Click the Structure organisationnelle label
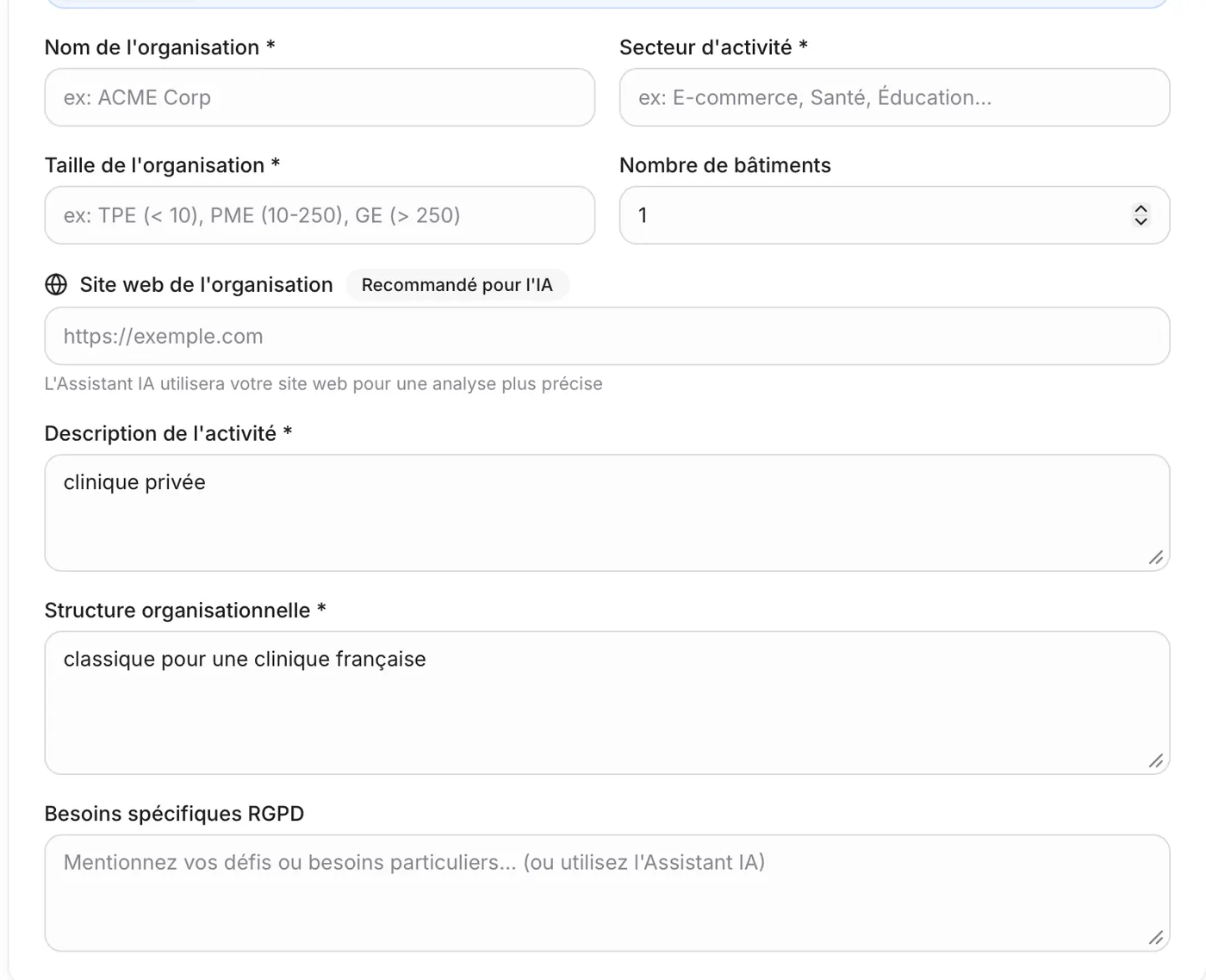The image size is (1206, 980). [x=185, y=611]
